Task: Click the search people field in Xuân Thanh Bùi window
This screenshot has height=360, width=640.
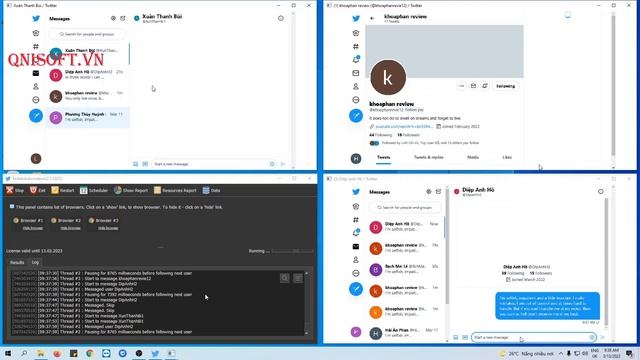Action: point(87,34)
